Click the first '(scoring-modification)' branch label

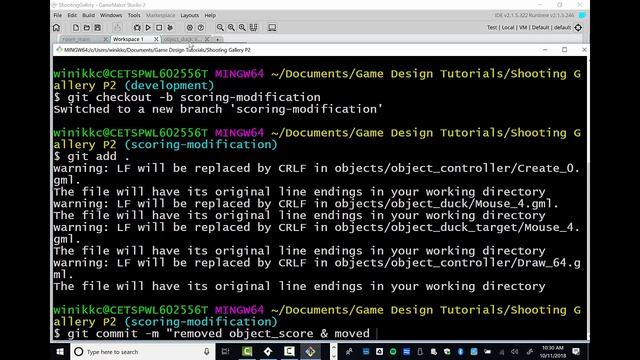[x=201, y=144]
